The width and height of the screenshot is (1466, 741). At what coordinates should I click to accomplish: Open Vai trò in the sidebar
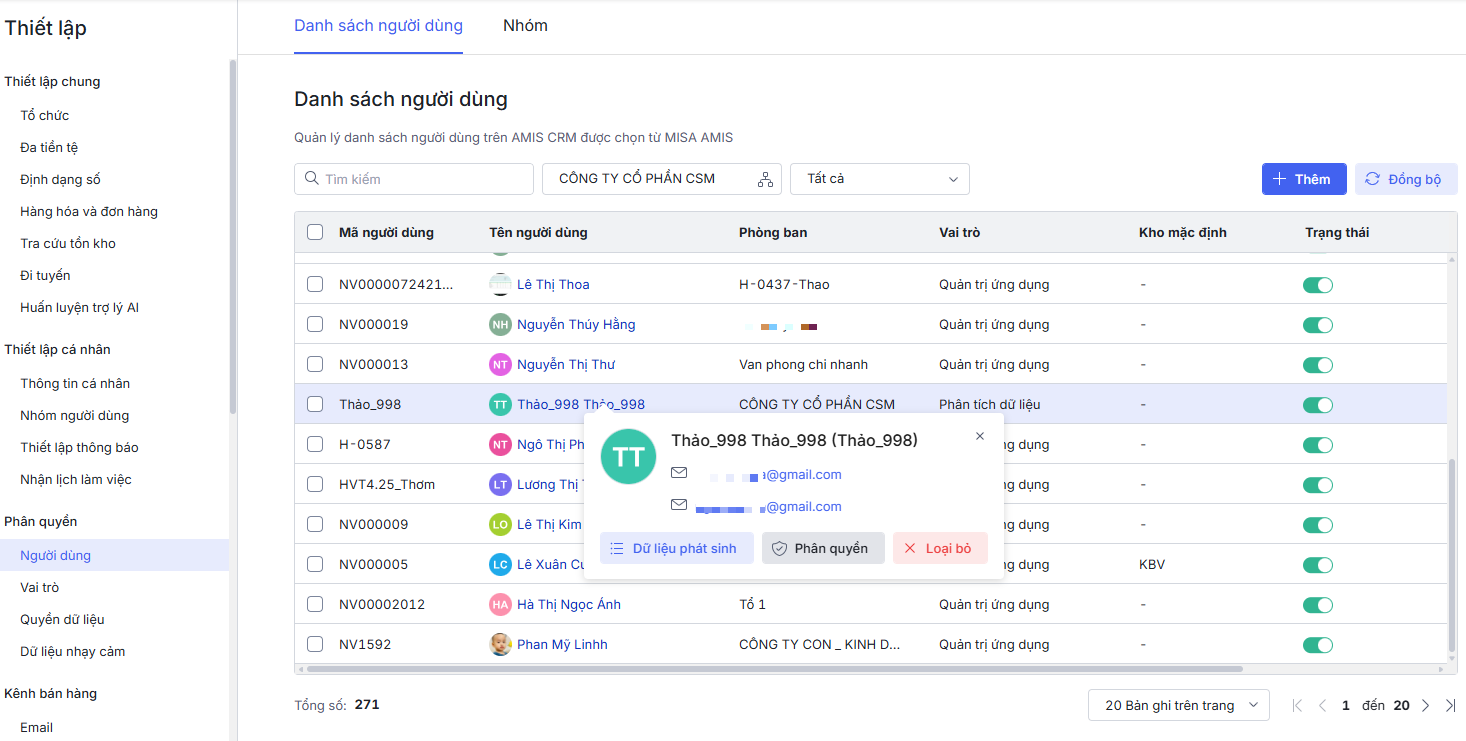pyautogui.click(x=40, y=587)
